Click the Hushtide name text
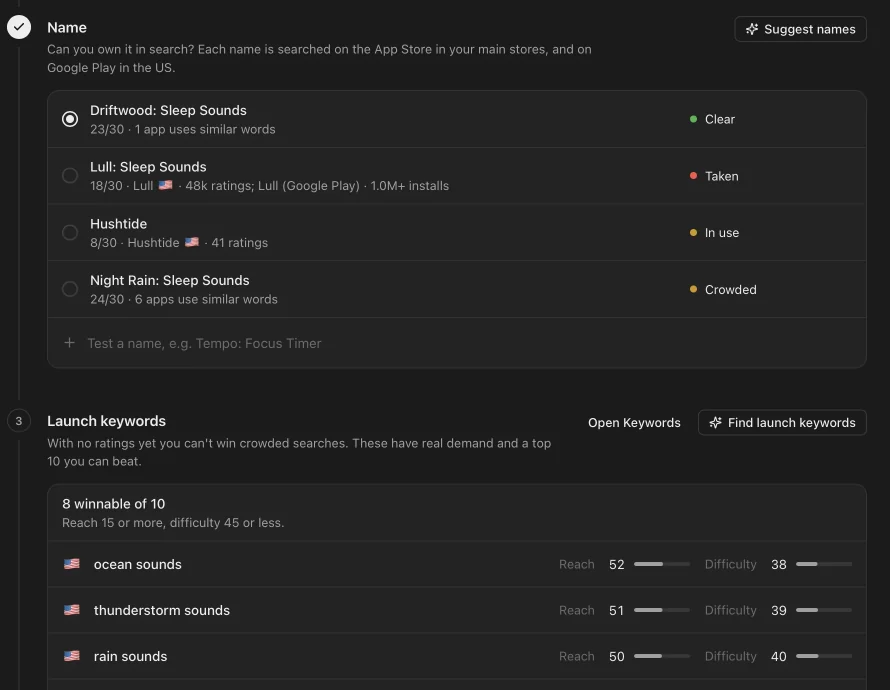 click(119, 224)
